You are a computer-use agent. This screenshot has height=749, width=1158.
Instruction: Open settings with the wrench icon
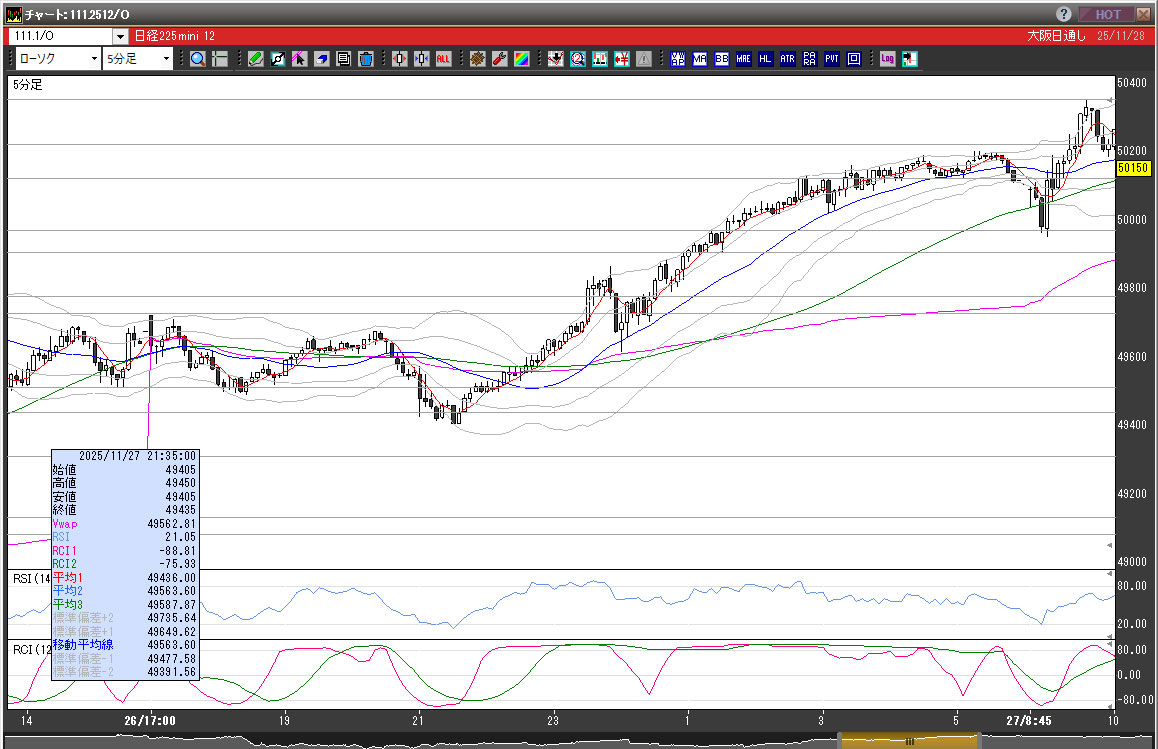pos(499,59)
